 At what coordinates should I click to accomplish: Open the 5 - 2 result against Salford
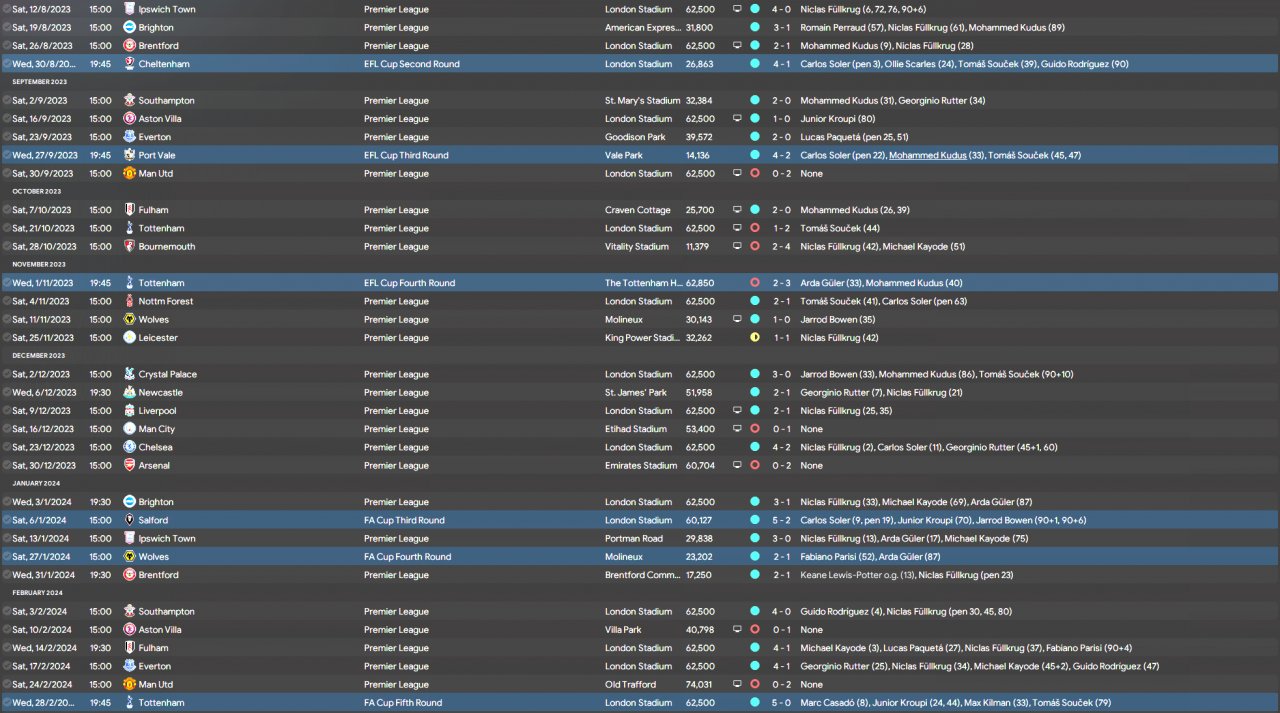[x=781, y=520]
